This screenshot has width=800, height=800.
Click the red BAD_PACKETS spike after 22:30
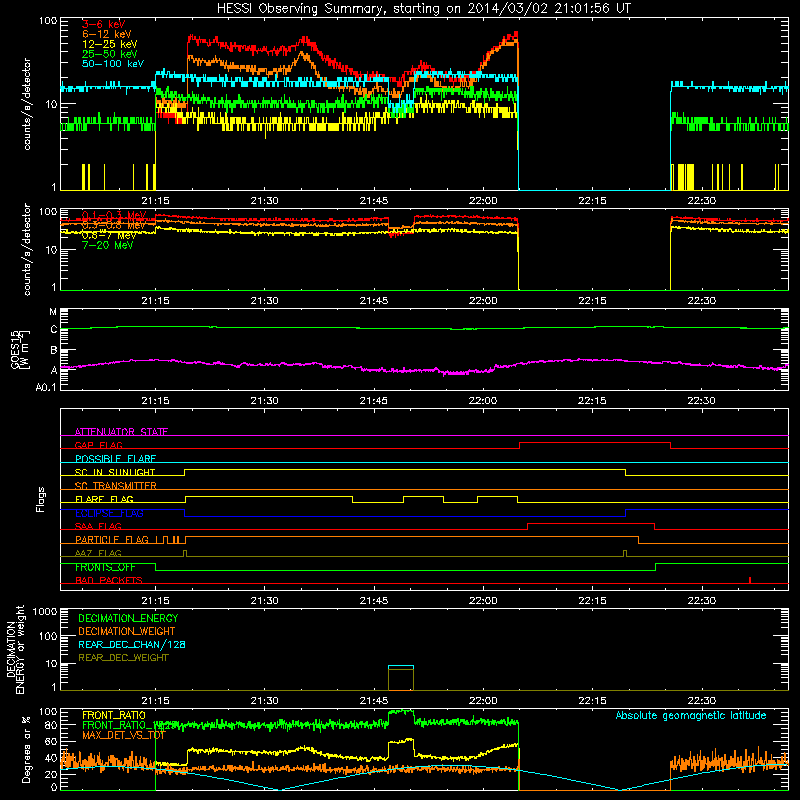pos(749,580)
